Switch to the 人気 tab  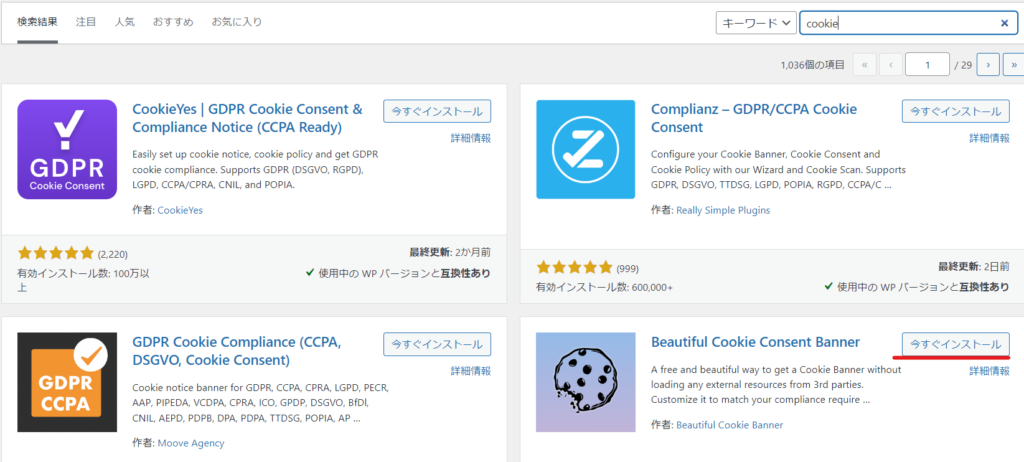point(124,21)
